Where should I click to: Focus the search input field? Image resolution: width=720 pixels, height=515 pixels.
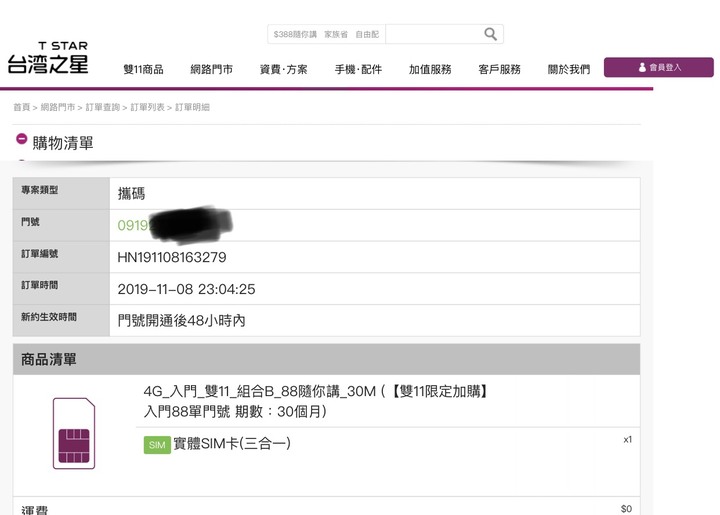pos(434,34)
